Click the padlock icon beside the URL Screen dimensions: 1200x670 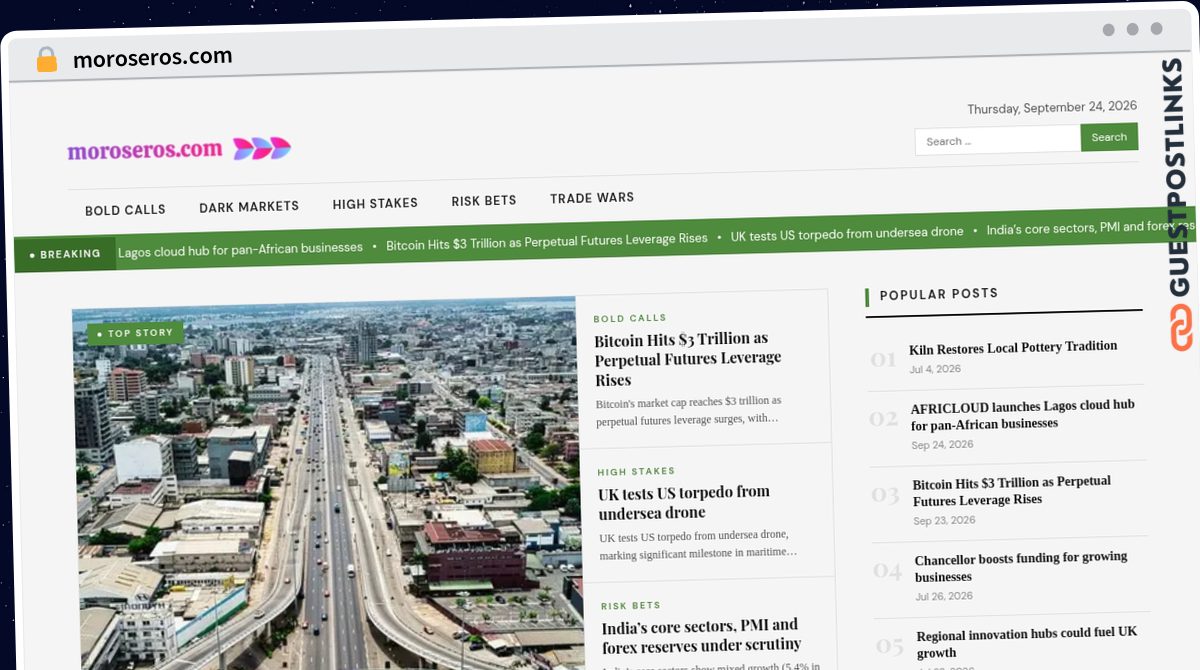46,60
